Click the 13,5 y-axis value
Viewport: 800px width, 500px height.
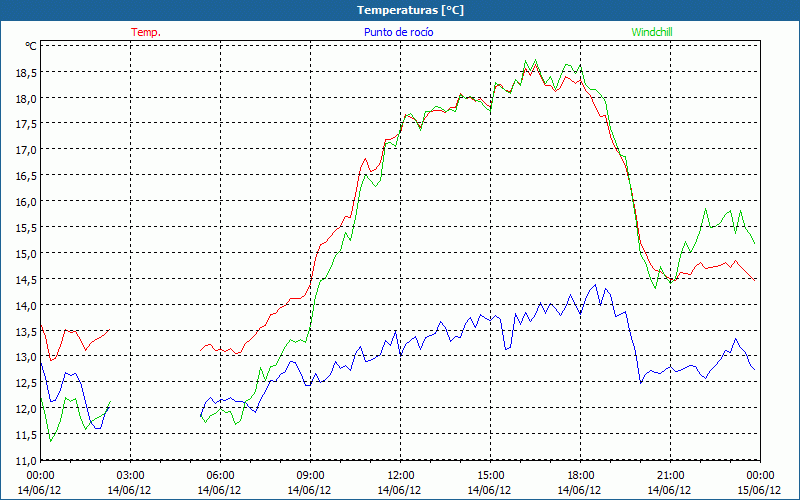[26, 332]
